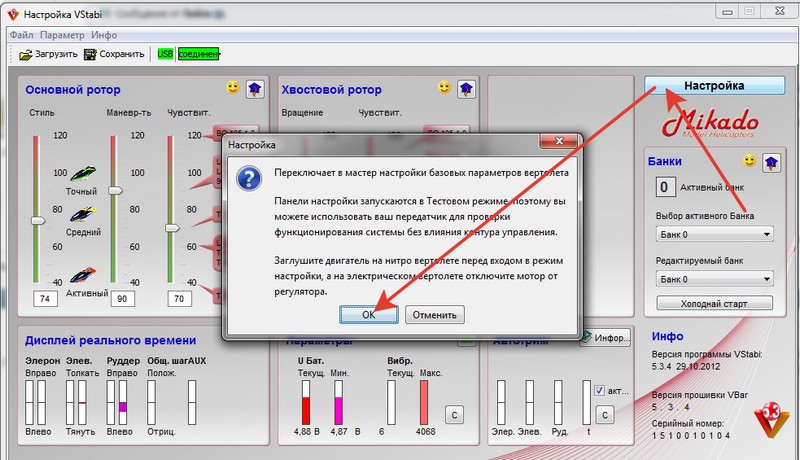Select the Точный helicopter style icon

pyautogui.click(x=82, y=172)
